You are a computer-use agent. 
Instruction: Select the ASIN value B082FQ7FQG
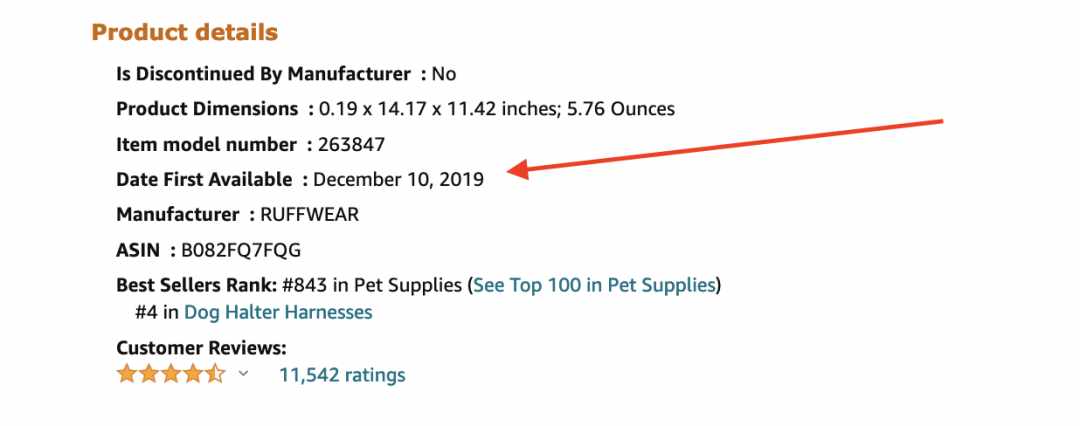tap(241, 250)
